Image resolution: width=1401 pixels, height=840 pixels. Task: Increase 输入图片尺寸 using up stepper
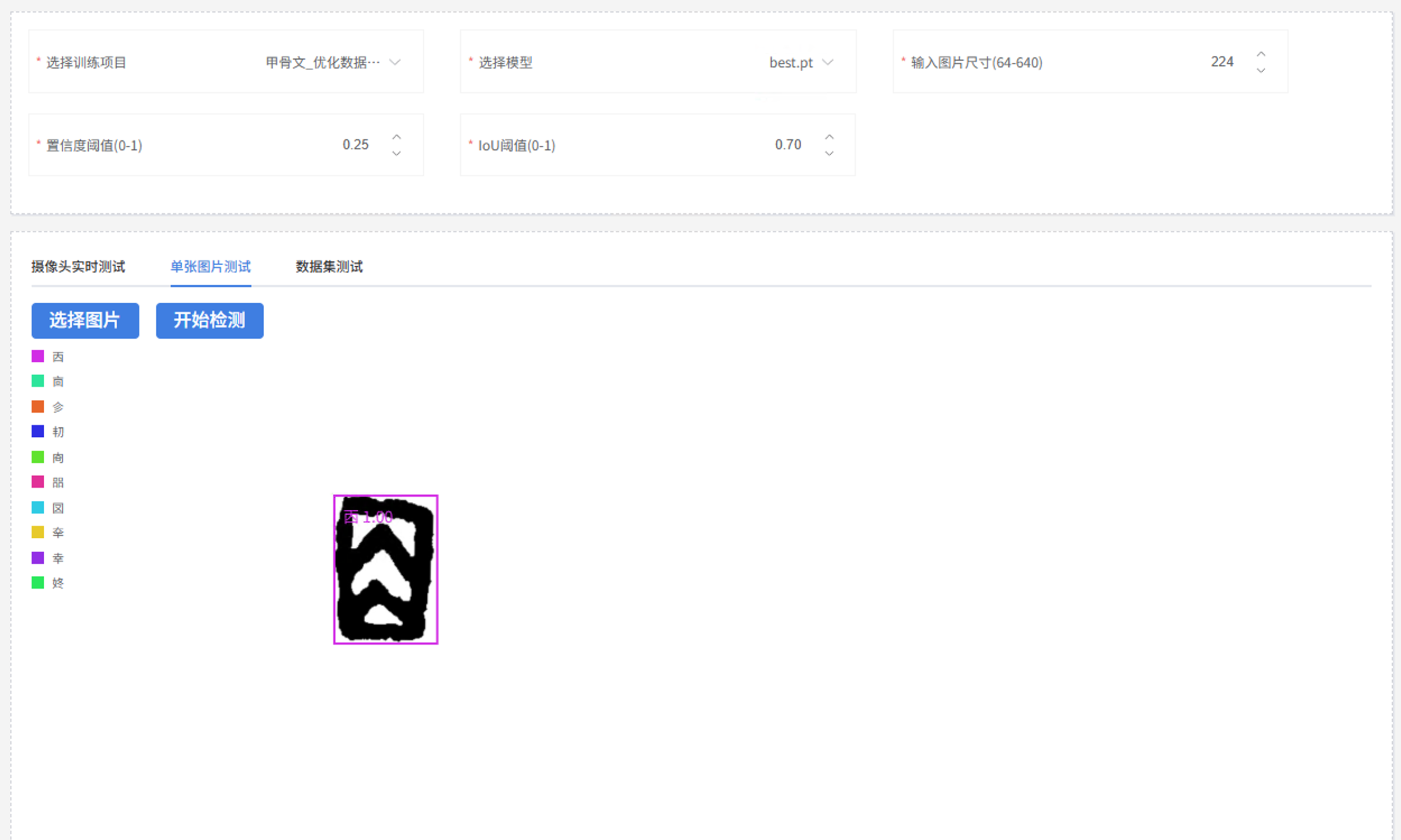(x=1261, y=53)
